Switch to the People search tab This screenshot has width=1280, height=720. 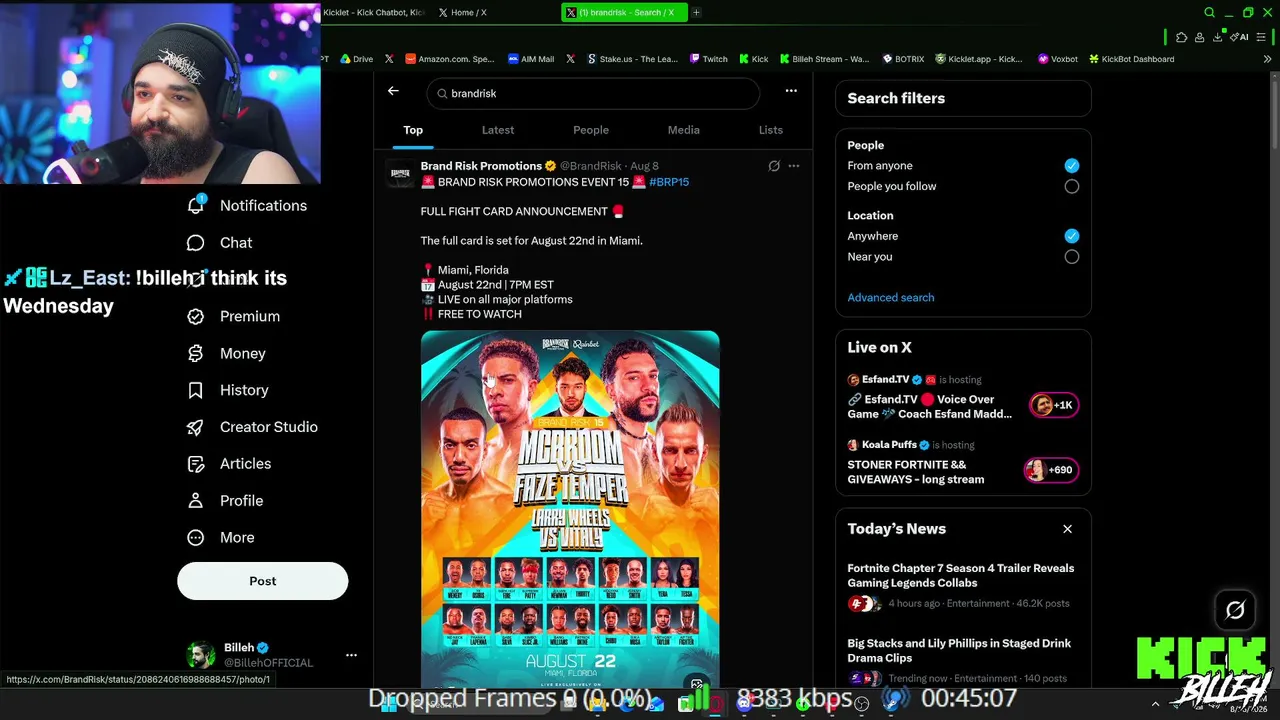pyautogui.click(x=591, y=130)
